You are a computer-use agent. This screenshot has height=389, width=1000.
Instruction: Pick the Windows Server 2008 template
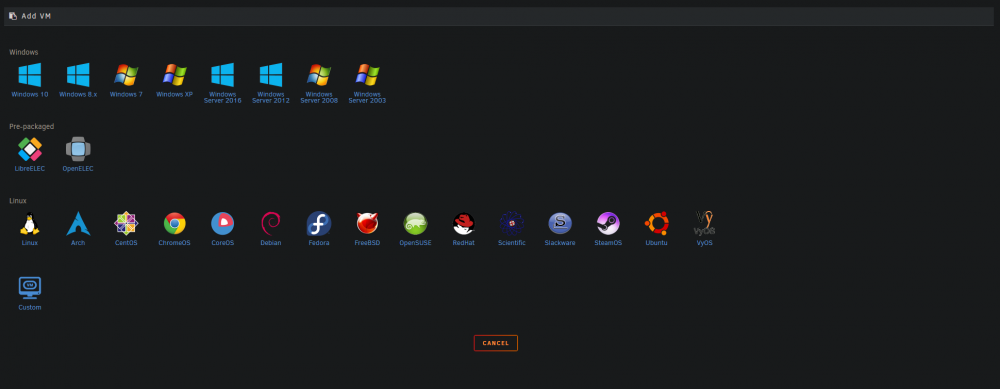tap(319, 75)
